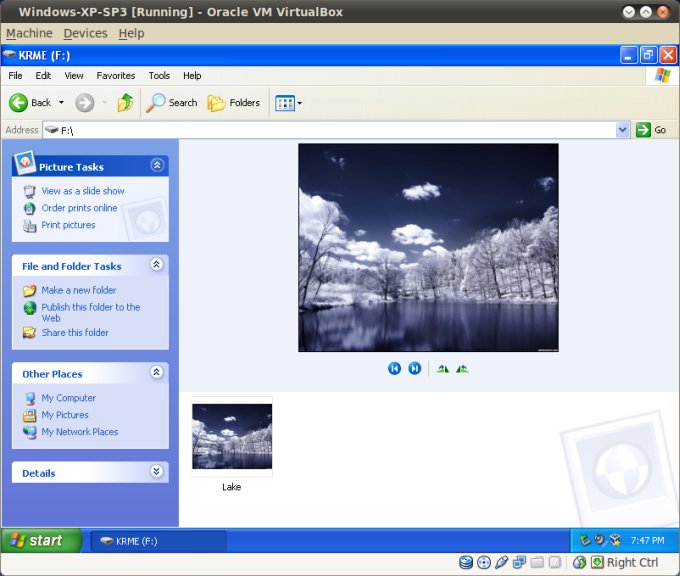The image size is (680, 576).
Task: Click the Windows Start button
Action: tap(37, 541)
